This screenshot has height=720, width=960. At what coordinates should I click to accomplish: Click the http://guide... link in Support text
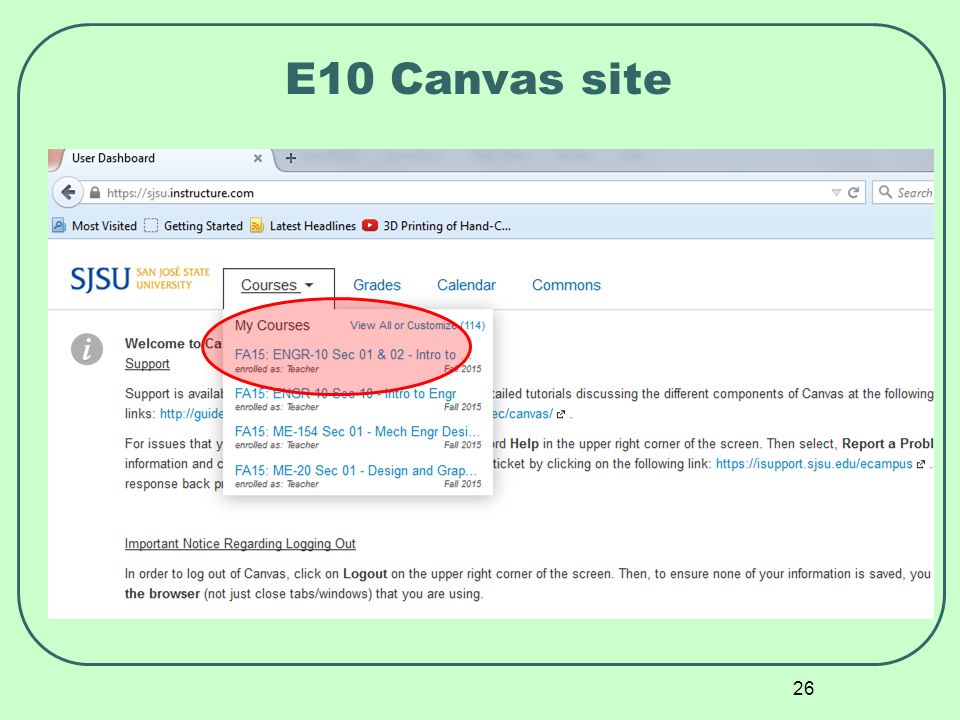(x=192, y=414)
